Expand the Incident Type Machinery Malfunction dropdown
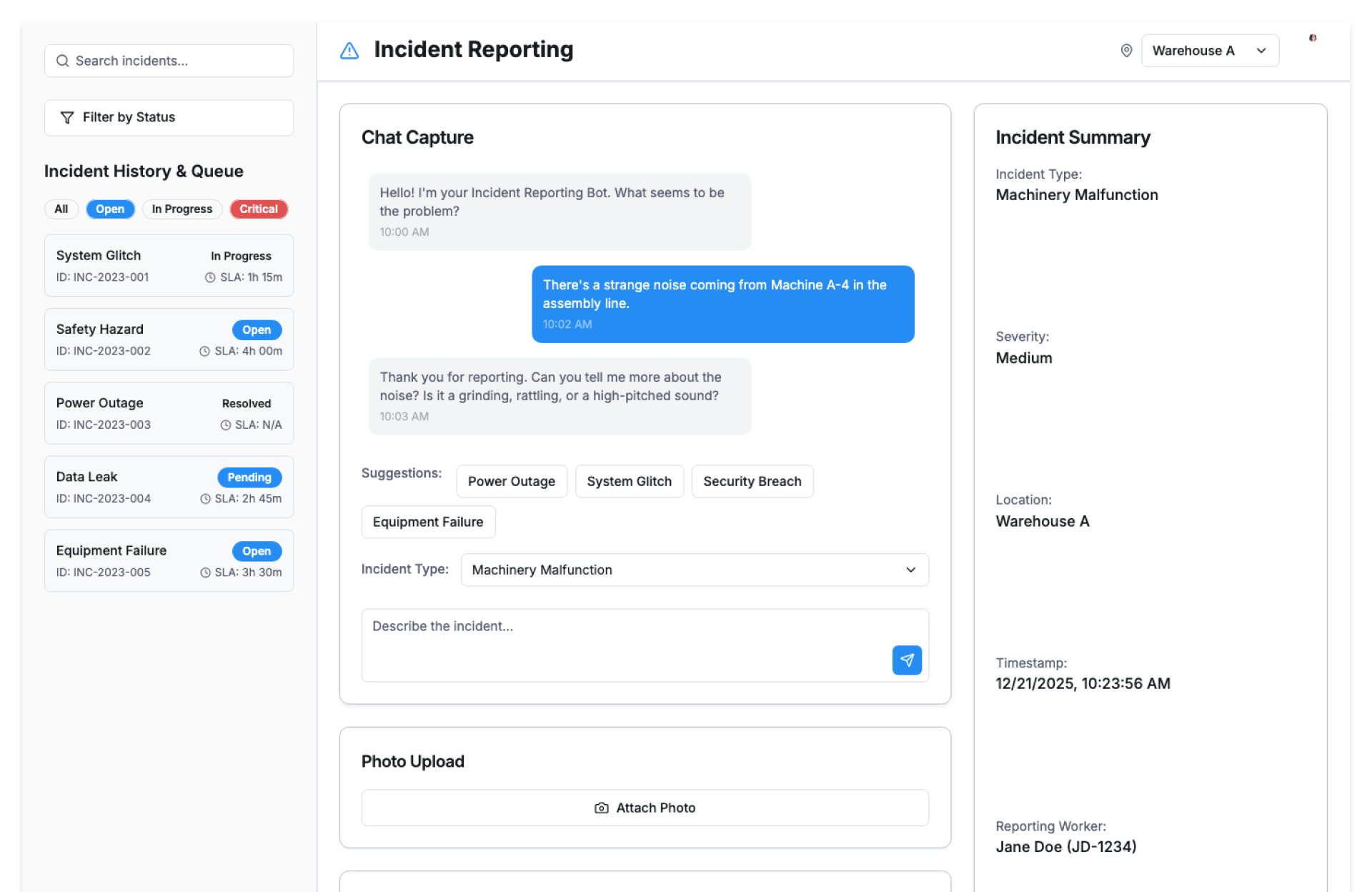This screenshot has height=892, width=1372. pyautogui.click(x=694, y=570)
